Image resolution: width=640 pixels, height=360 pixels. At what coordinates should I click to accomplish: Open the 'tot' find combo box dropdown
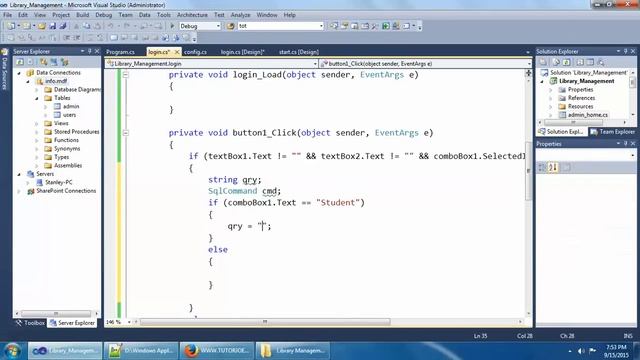(321, 26)
